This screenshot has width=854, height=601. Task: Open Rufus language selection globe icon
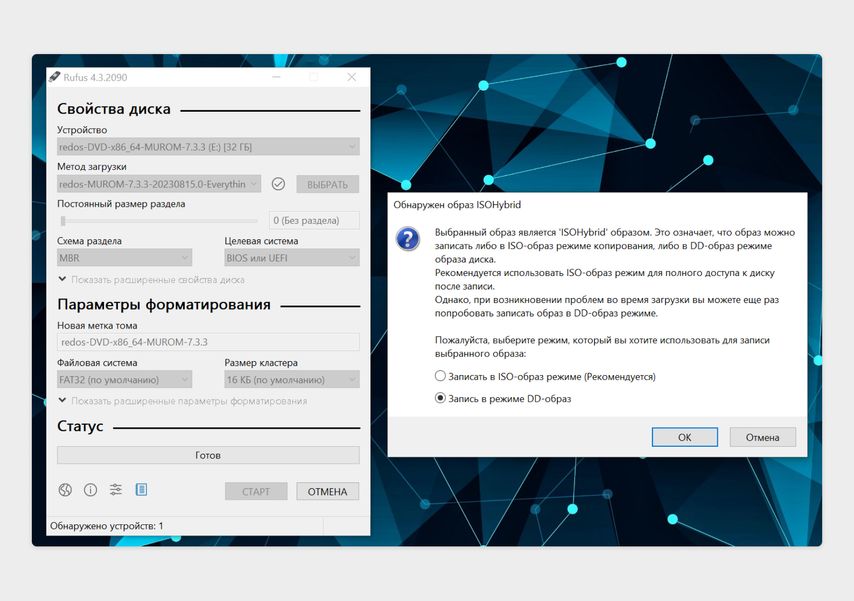pos(65,490)
